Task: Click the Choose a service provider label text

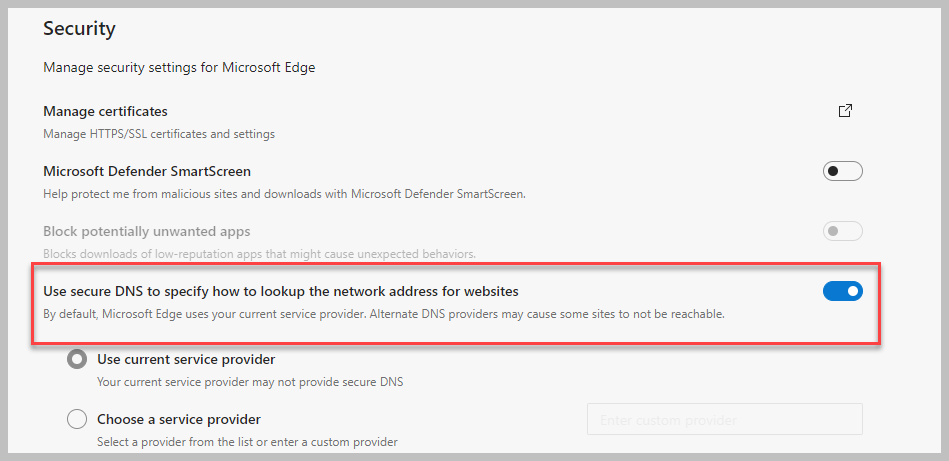Action: (179, 419)
